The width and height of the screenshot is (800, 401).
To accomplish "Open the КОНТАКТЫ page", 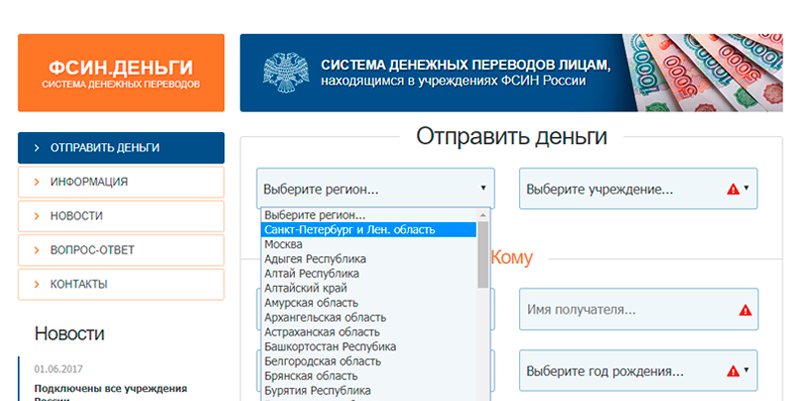I will coord(121,285).
